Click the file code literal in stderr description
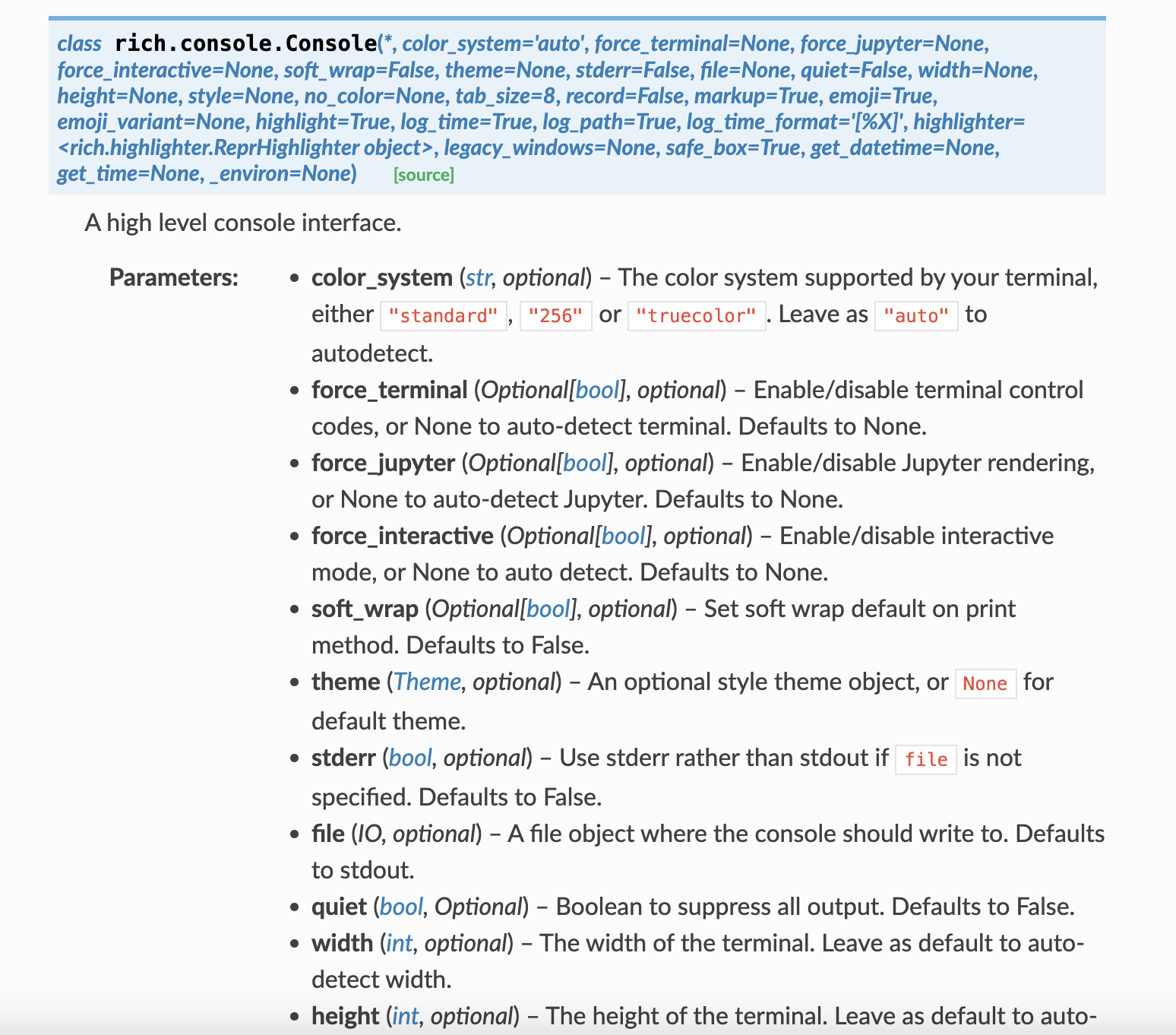 point(925,759)
